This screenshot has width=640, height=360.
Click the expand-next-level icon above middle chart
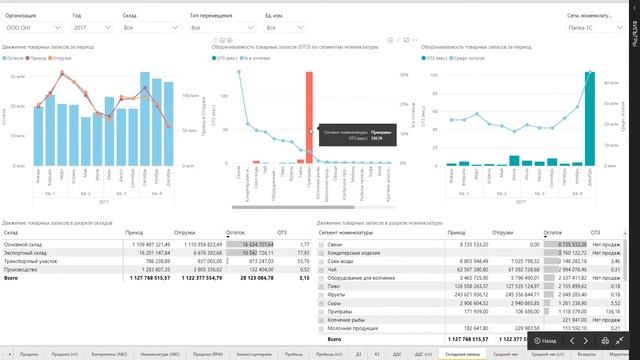pyautogui.click(x=229, y=40)
